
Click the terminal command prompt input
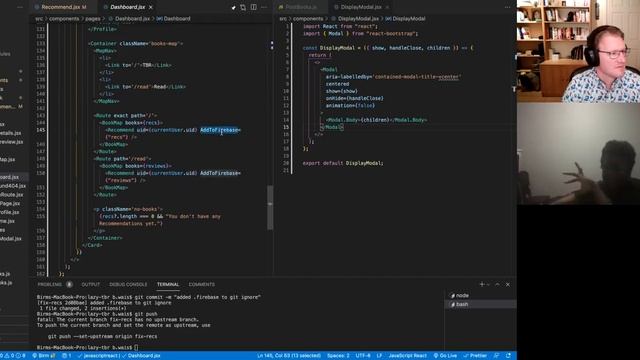tap(136, 347)
